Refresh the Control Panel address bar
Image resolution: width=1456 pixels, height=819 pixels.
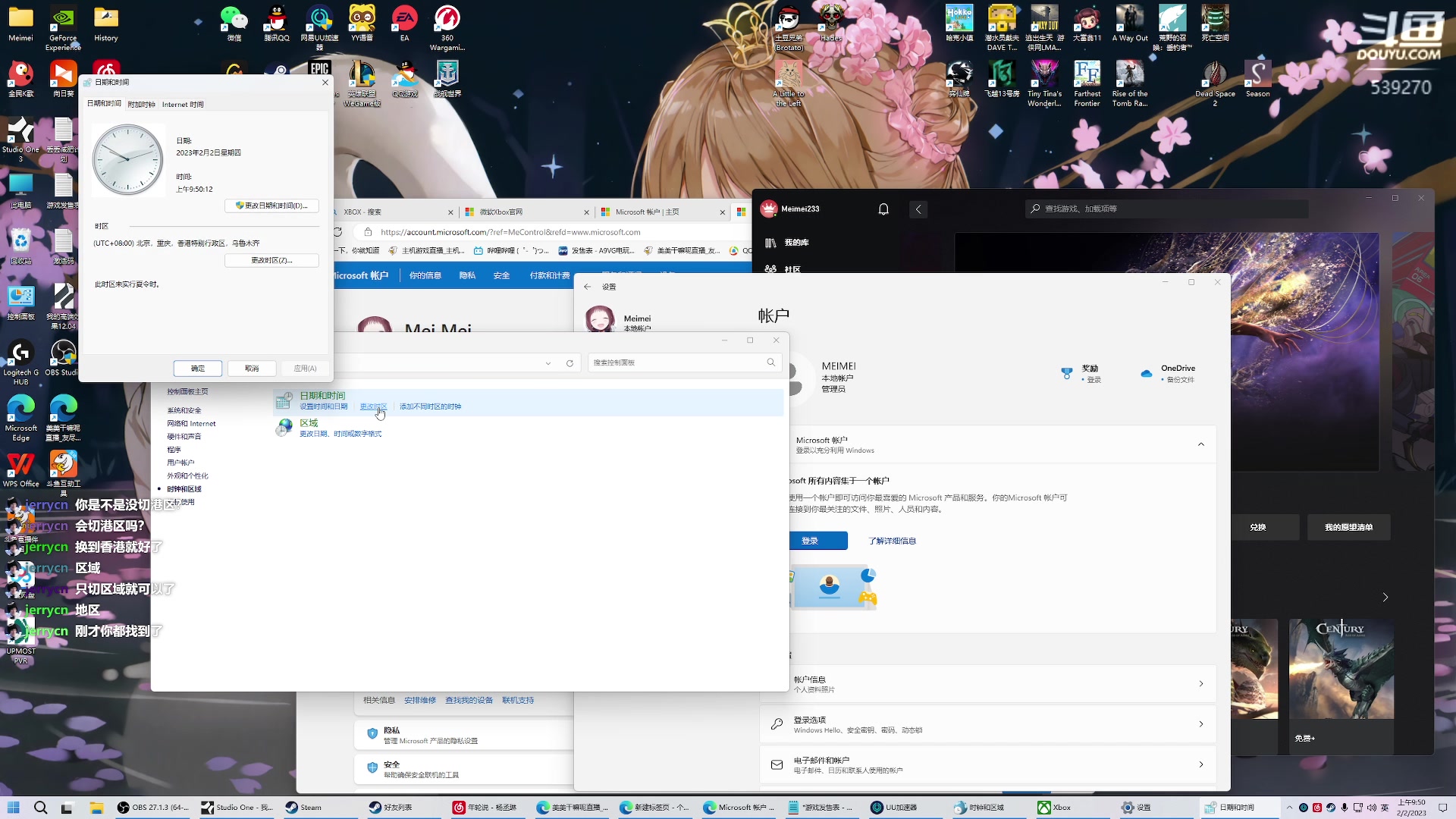tap(570, 363)
